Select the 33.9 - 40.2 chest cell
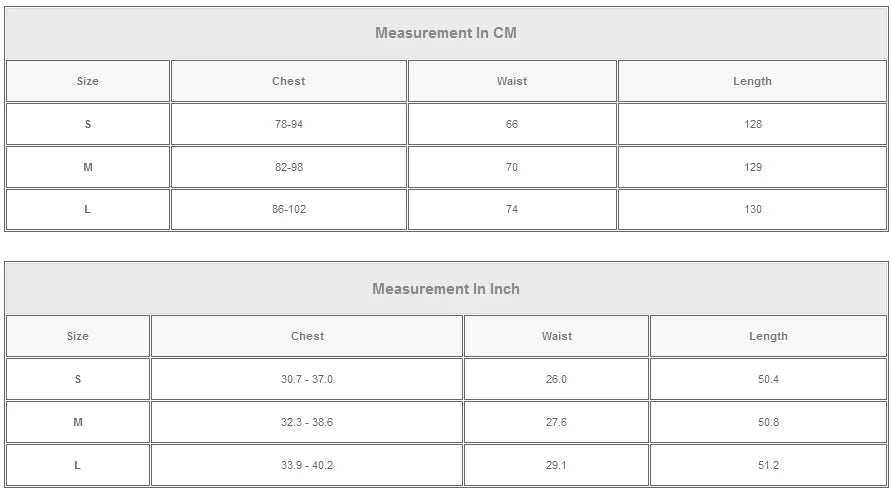The height and width of the screenshot is (492, 891). point(307,466)
